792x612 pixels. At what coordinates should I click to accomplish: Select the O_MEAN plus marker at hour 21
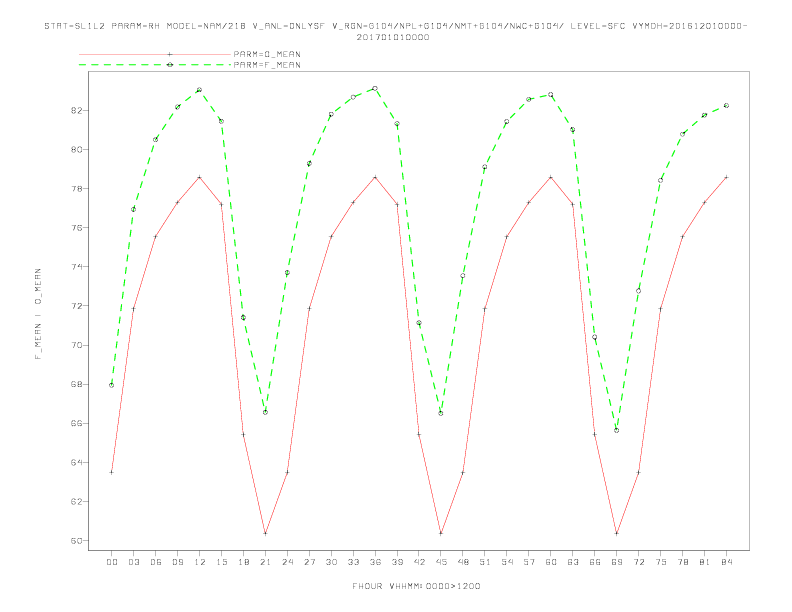(265, 533)
